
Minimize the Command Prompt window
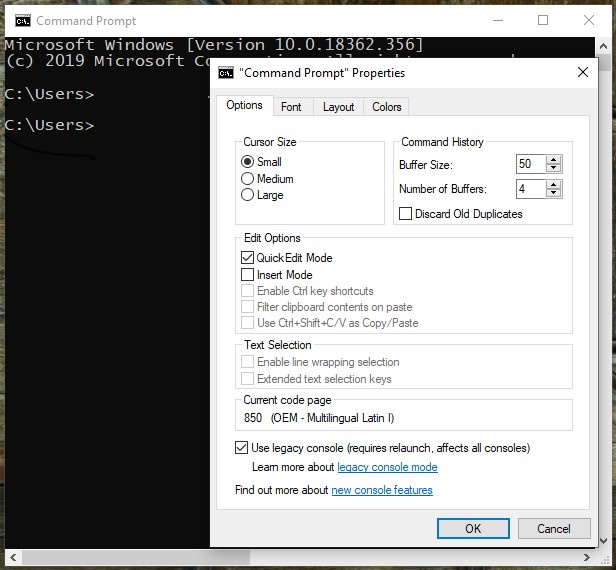point(498,20)
